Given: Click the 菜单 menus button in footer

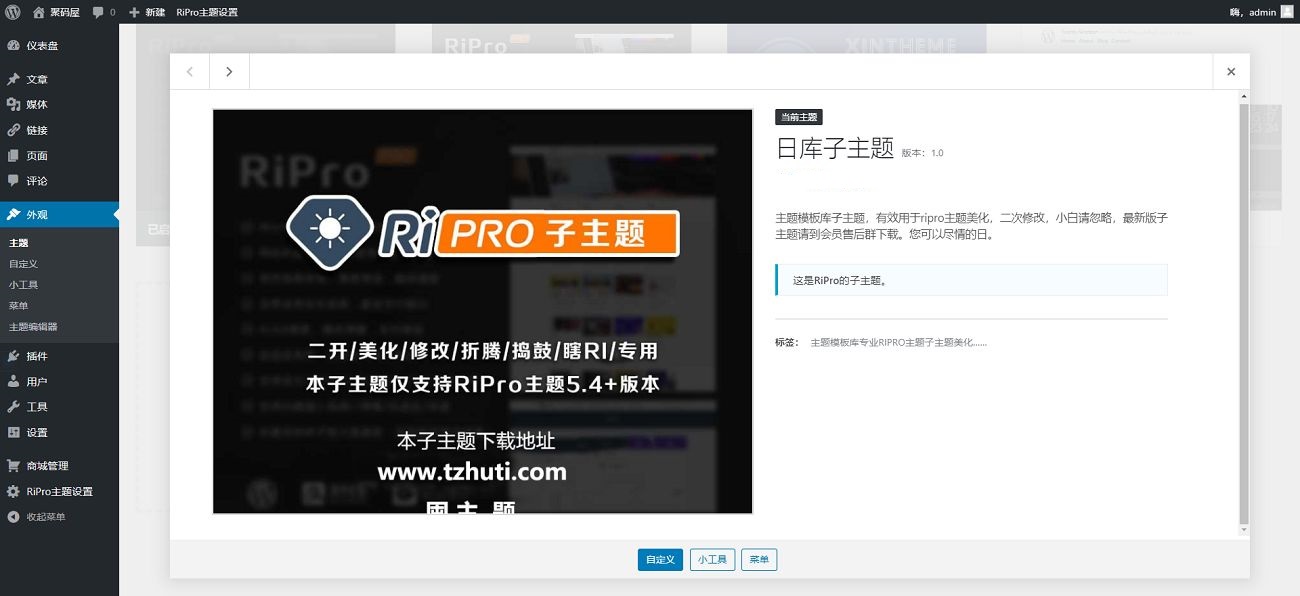Looking at the screenshot, I should 760,560.
